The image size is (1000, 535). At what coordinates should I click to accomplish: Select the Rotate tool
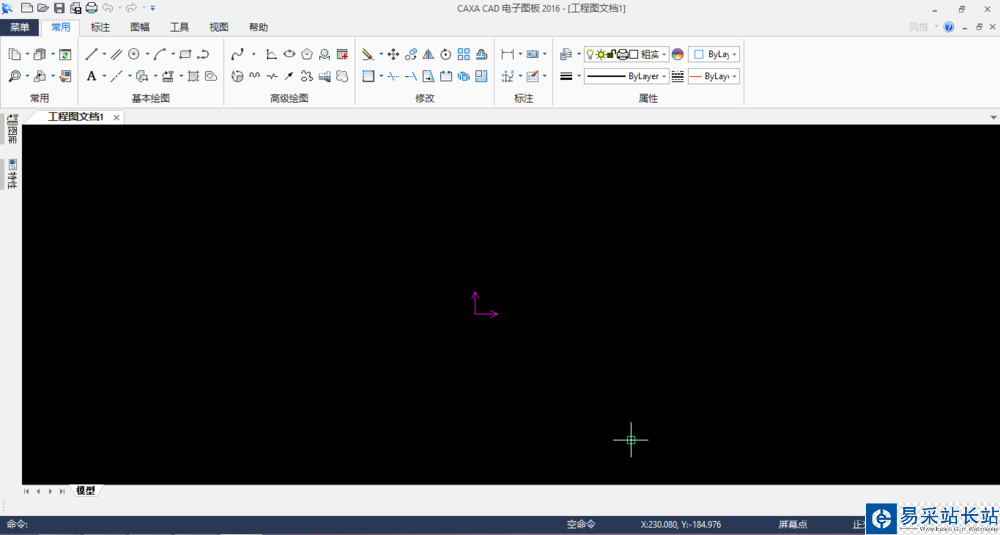pos(446,54)
